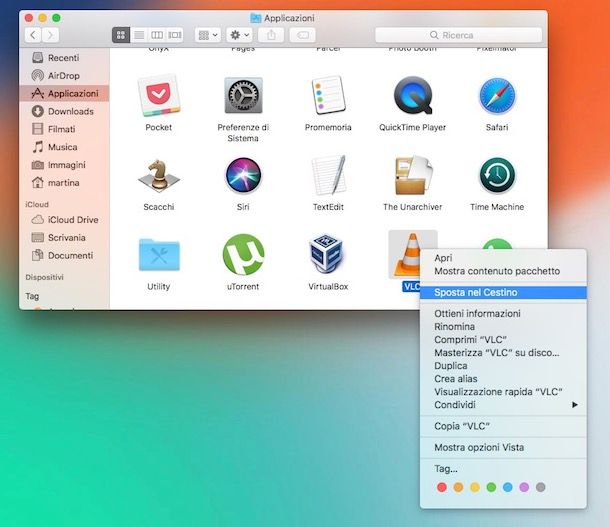Open iCloud Drive in the sidebar
The image size is (610, 527).
coord(64,220)
